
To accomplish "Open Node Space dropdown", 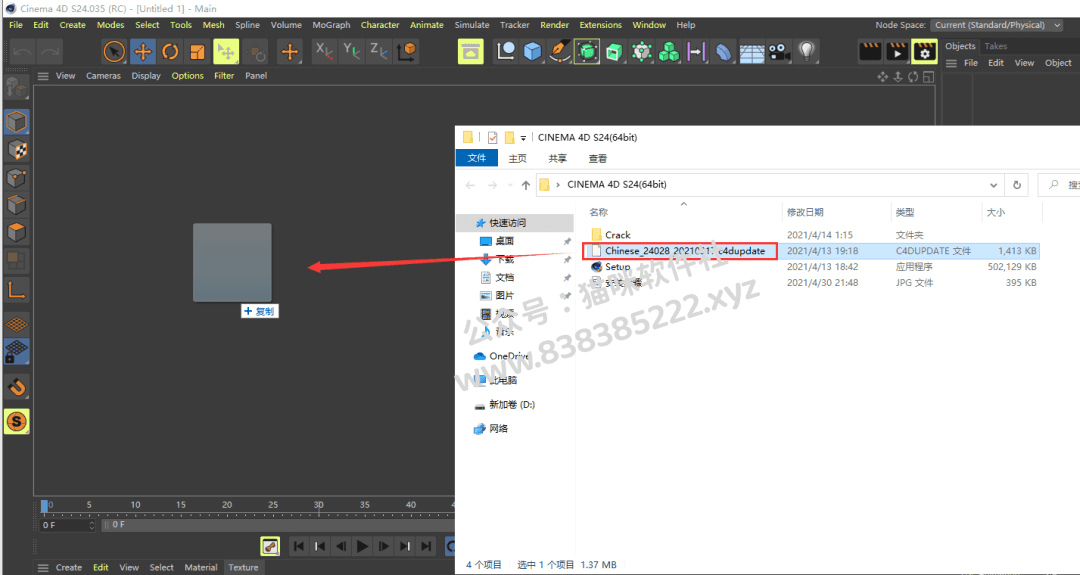I will [x=997, y=25].
